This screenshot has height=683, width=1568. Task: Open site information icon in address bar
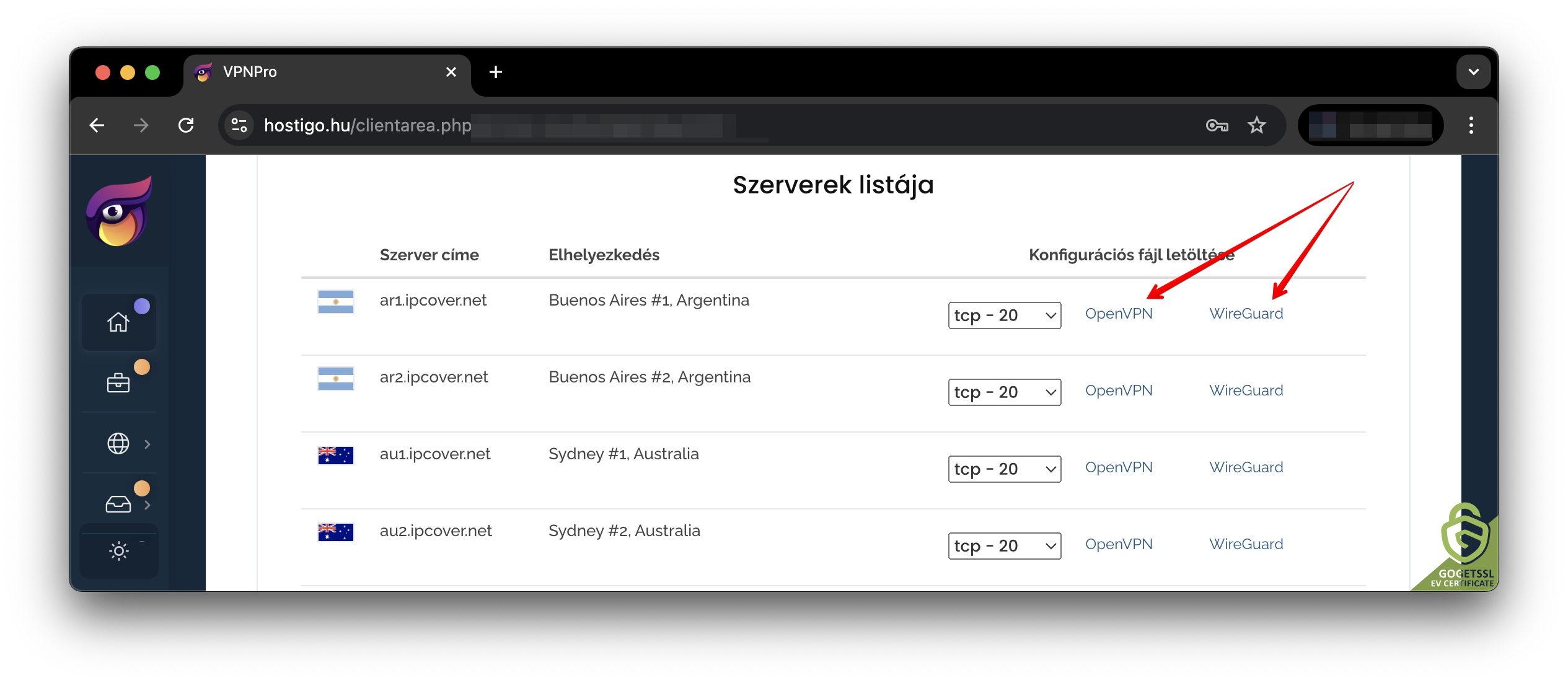coord(239,125)
